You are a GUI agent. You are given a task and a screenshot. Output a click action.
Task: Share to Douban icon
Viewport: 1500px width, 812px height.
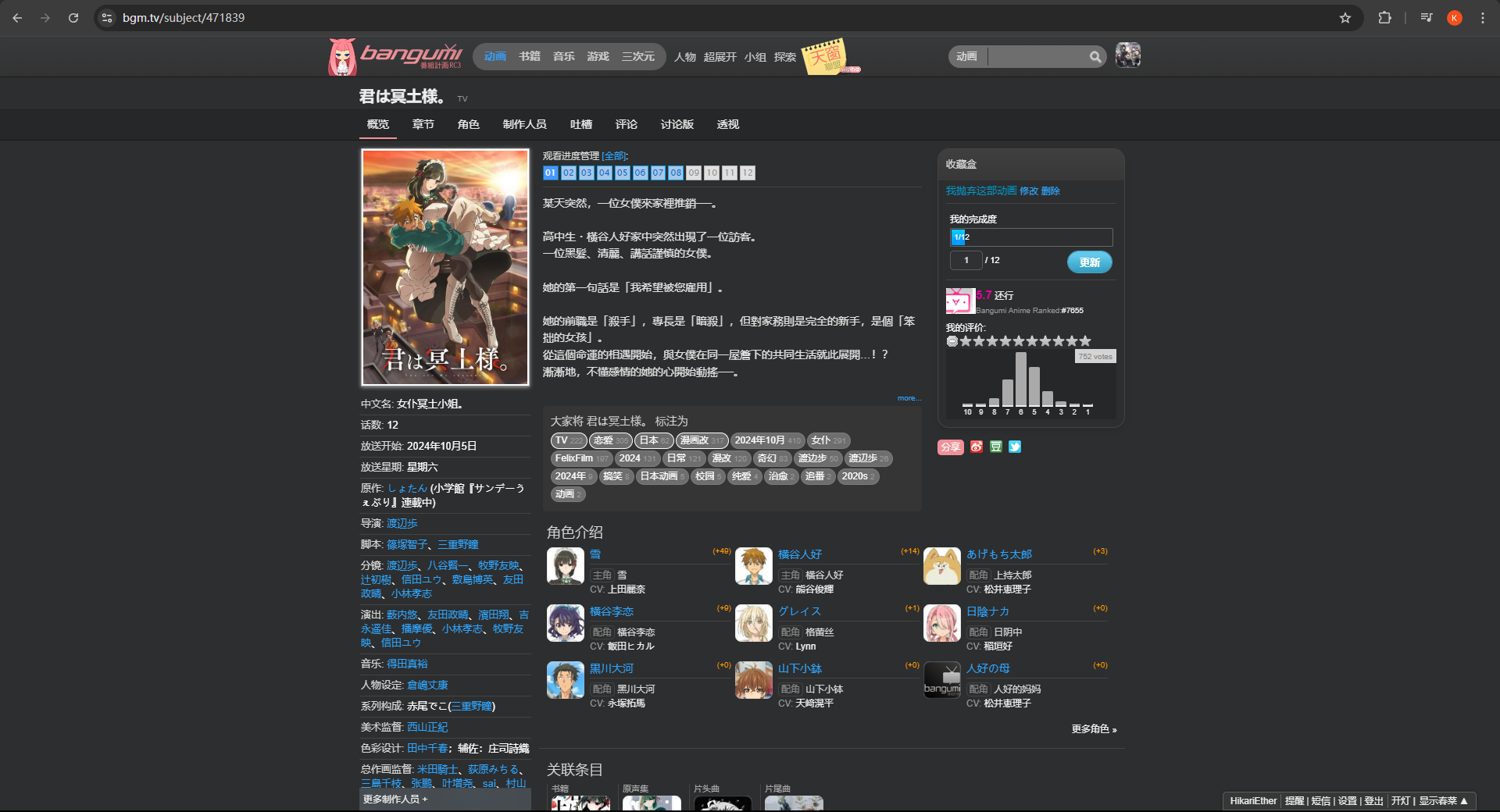click(x=996, y=447)
